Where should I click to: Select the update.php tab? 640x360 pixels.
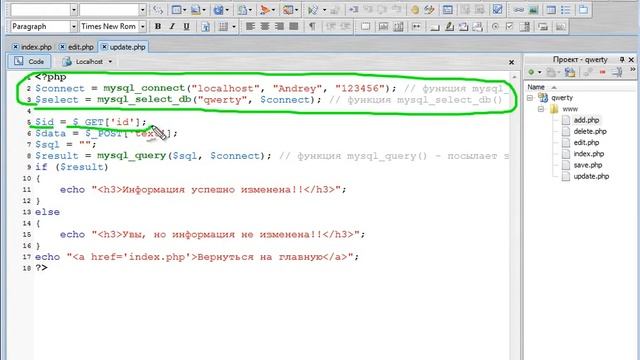click(127, 47)
